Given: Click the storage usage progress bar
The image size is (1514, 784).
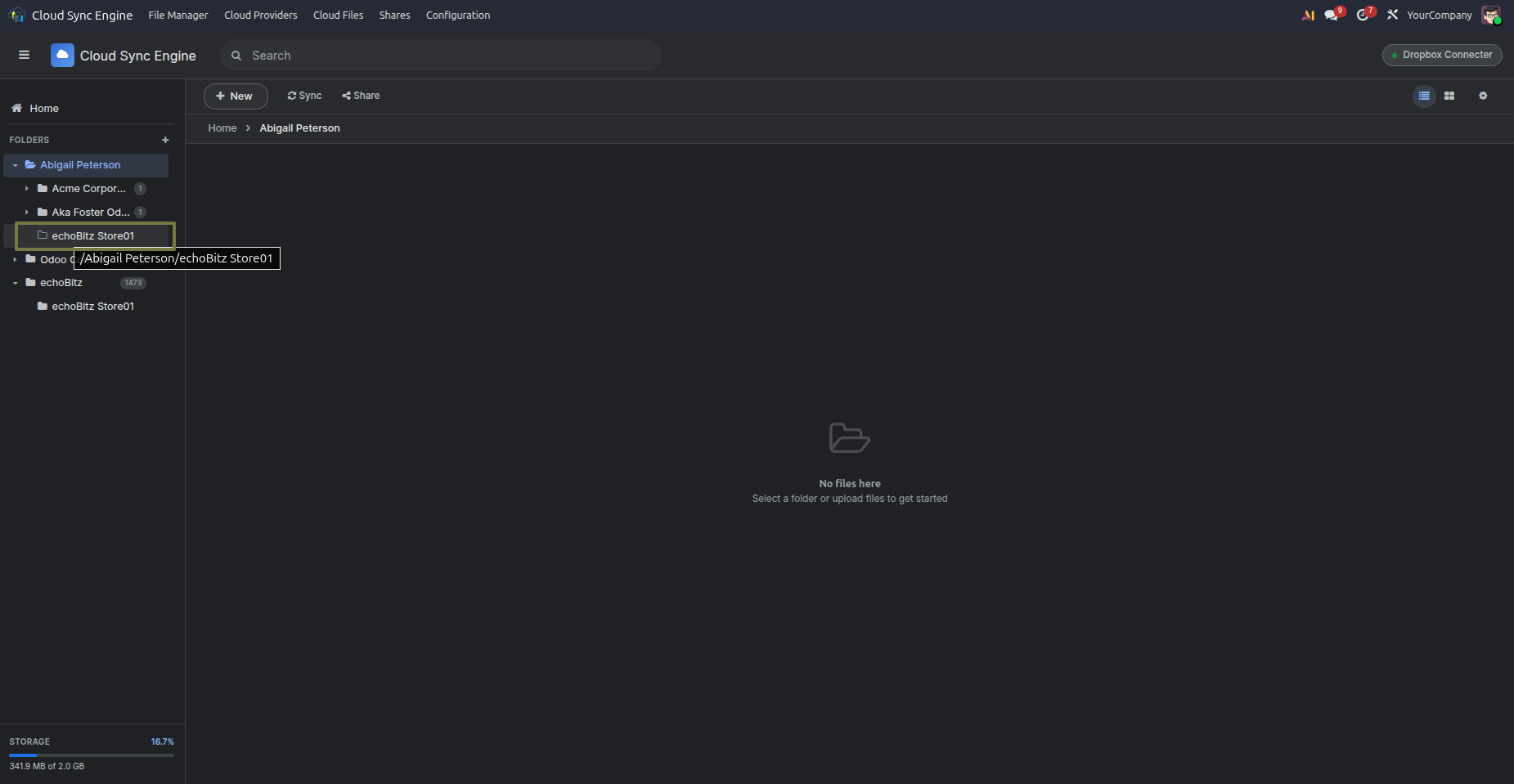Looking at the screenshot, I should [x=92, y=755].
